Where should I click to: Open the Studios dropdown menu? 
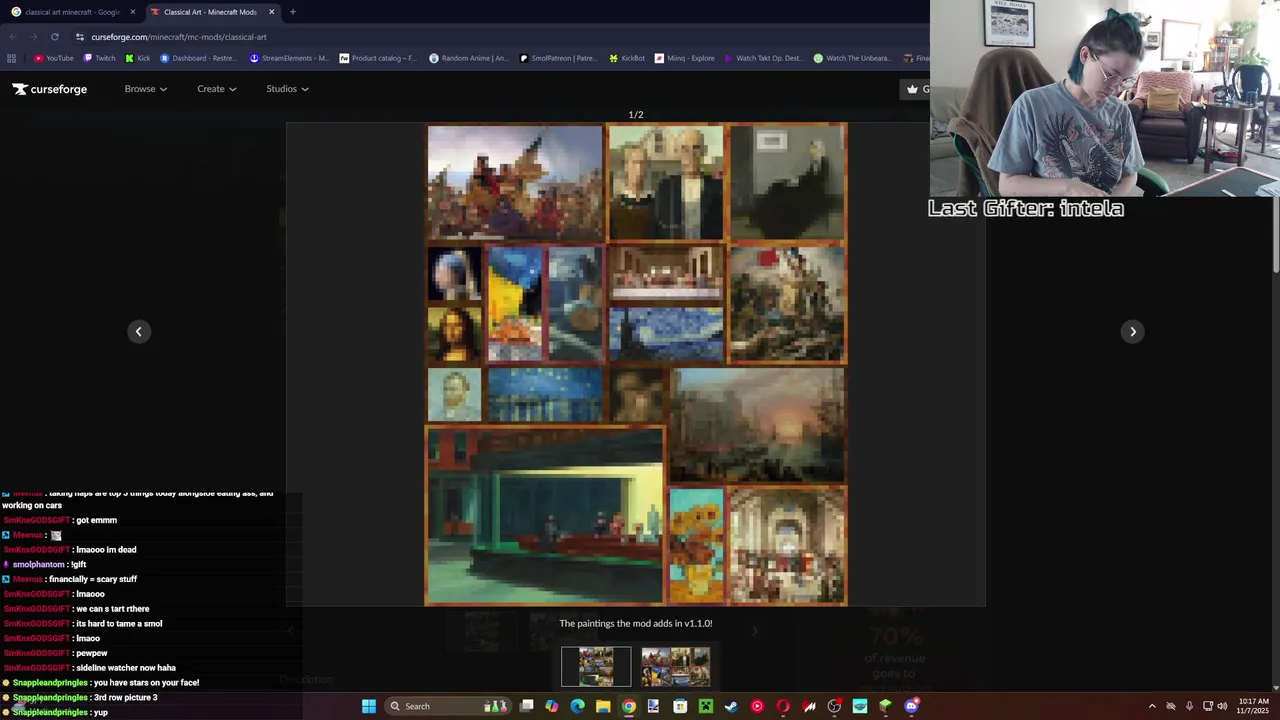tap(287, 89)
